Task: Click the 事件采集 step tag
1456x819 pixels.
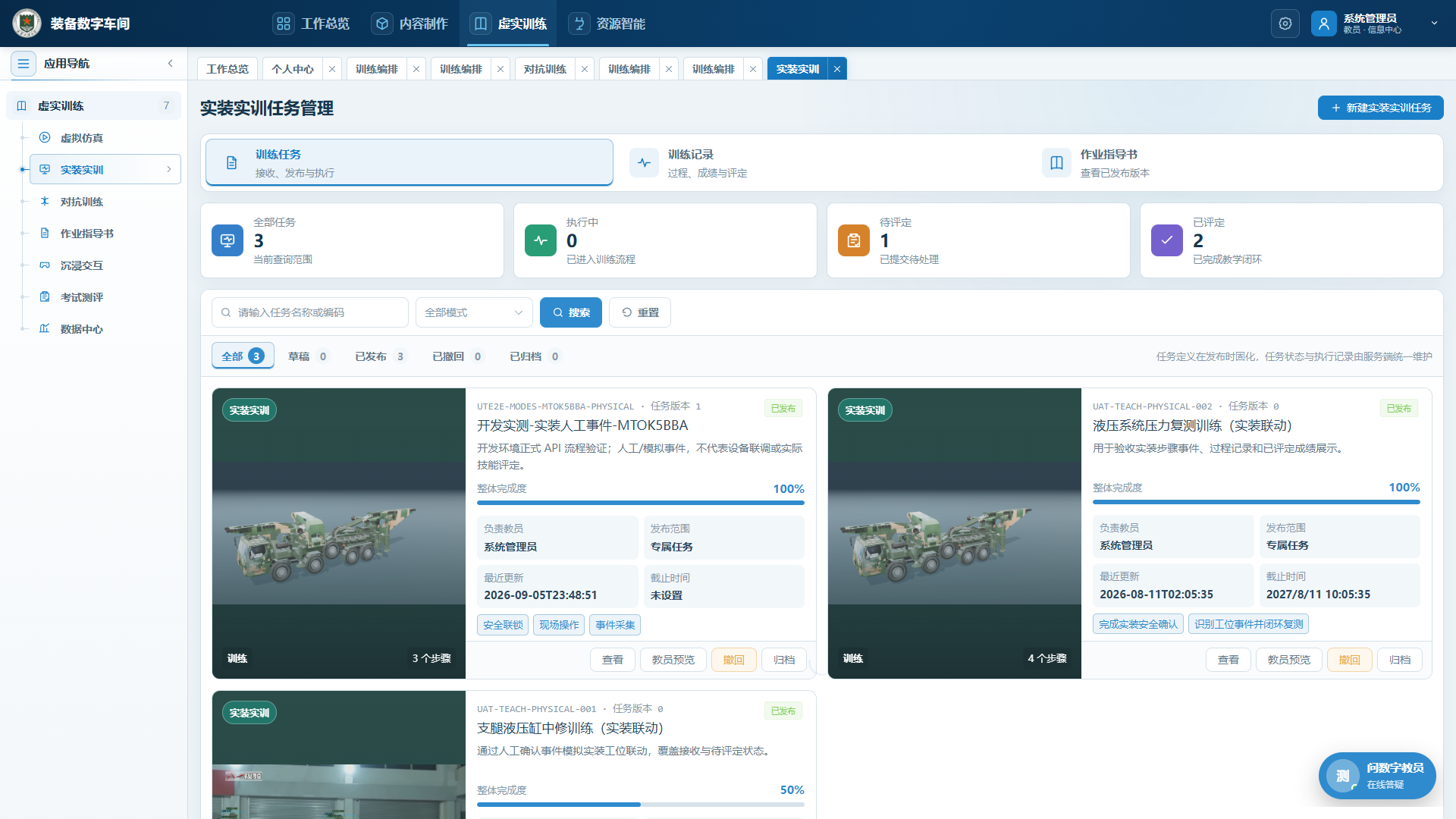Action: point(615,625)
